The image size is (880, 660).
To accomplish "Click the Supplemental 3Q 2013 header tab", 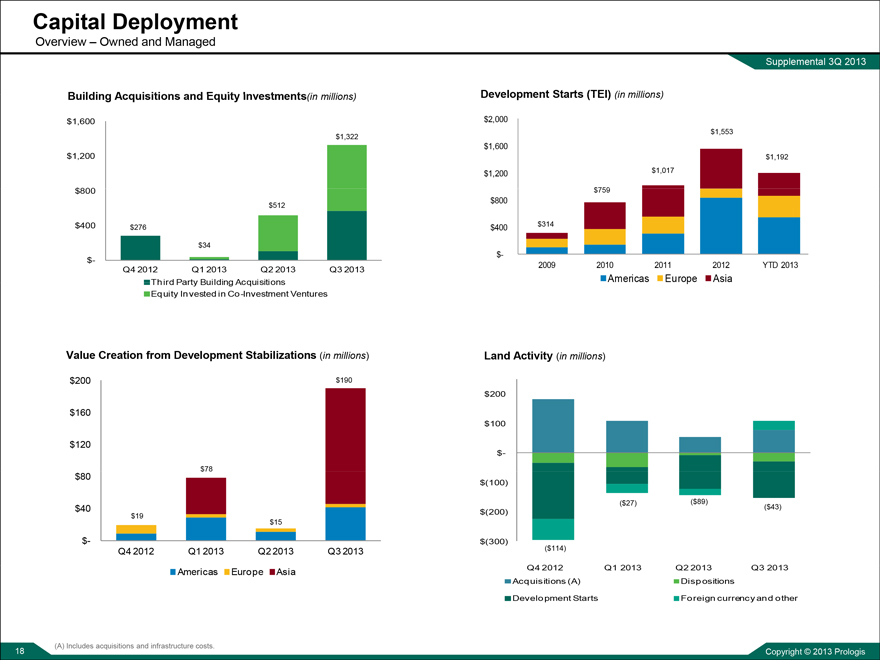I will (815, 63).
